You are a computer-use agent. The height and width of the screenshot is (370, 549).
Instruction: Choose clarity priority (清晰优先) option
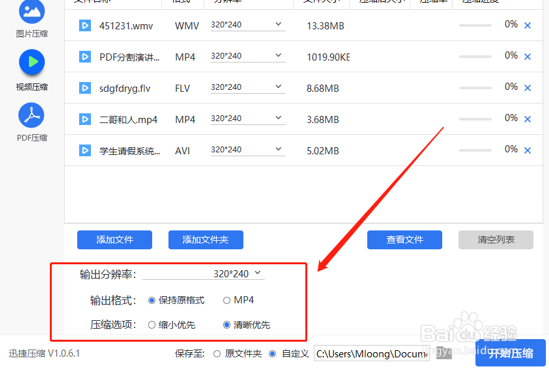227,325
